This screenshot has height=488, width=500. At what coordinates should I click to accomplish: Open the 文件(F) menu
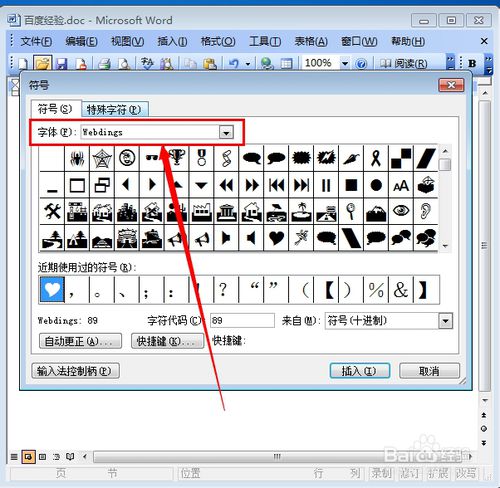[x=36, y=42]
